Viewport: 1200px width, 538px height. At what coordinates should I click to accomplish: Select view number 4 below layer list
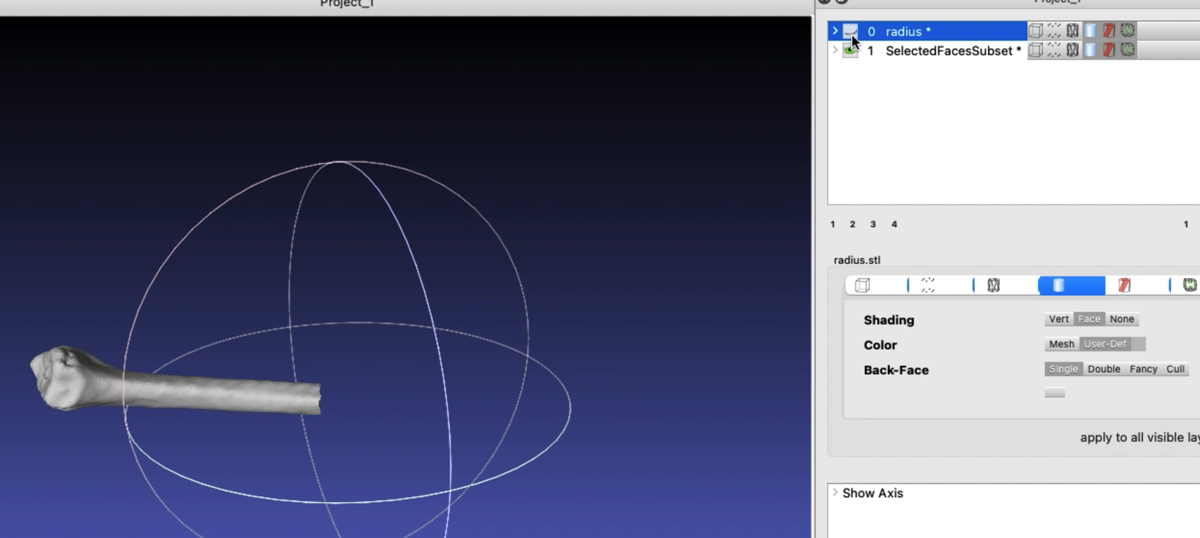[894, 224]
